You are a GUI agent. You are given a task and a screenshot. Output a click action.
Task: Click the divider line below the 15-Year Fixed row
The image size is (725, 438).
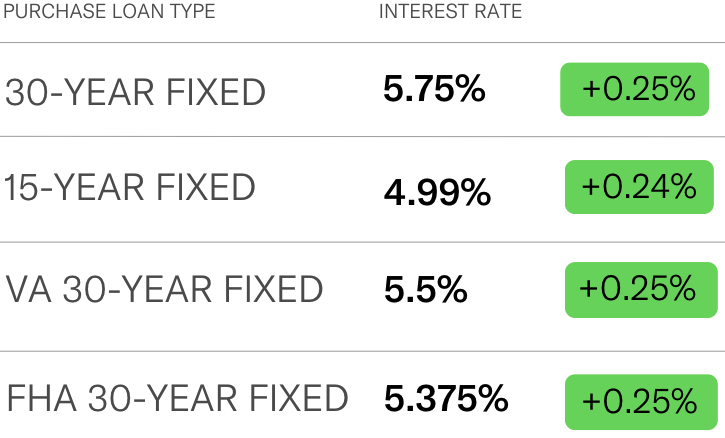pos(362,242)
